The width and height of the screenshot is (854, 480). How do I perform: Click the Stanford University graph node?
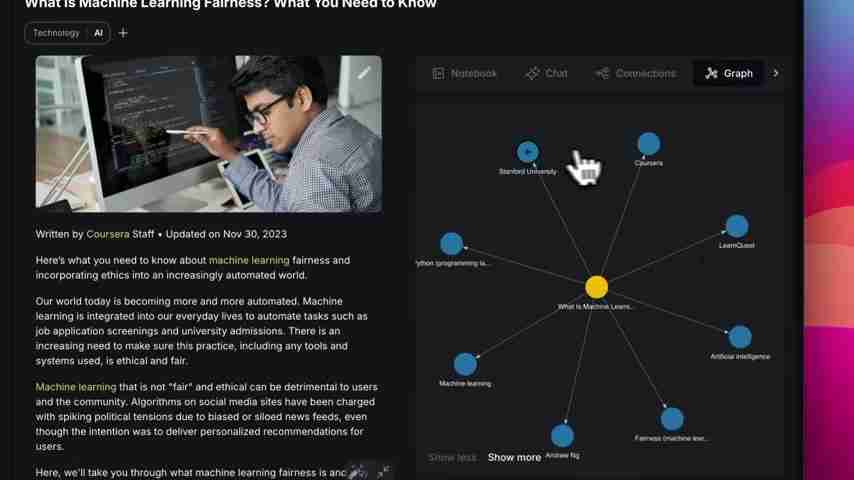[527, 152]
